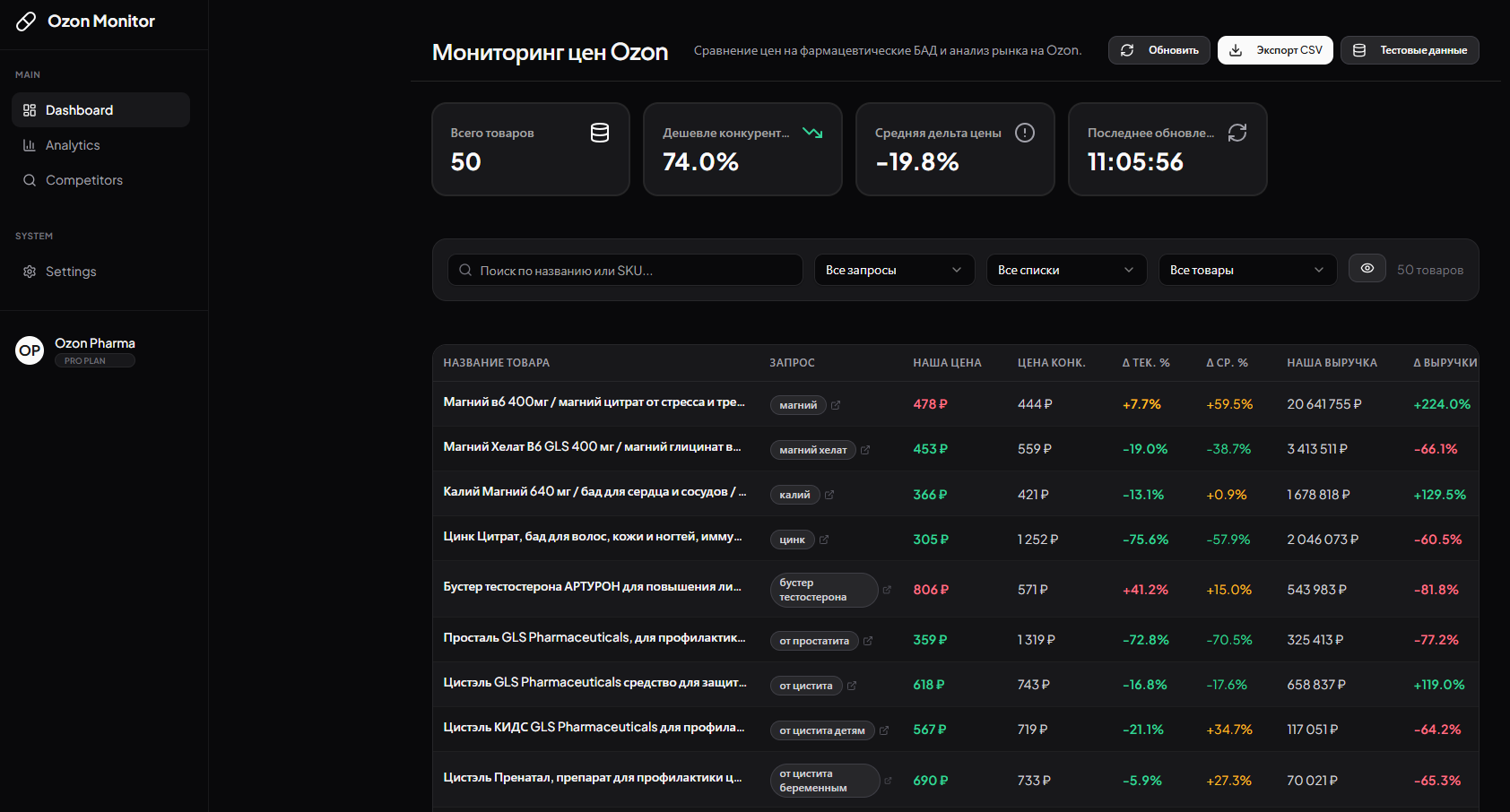The height and width of the screenshot is (812, 1510).
Task: Expand the Все товары dropdown
Action: pos(1247,270)
